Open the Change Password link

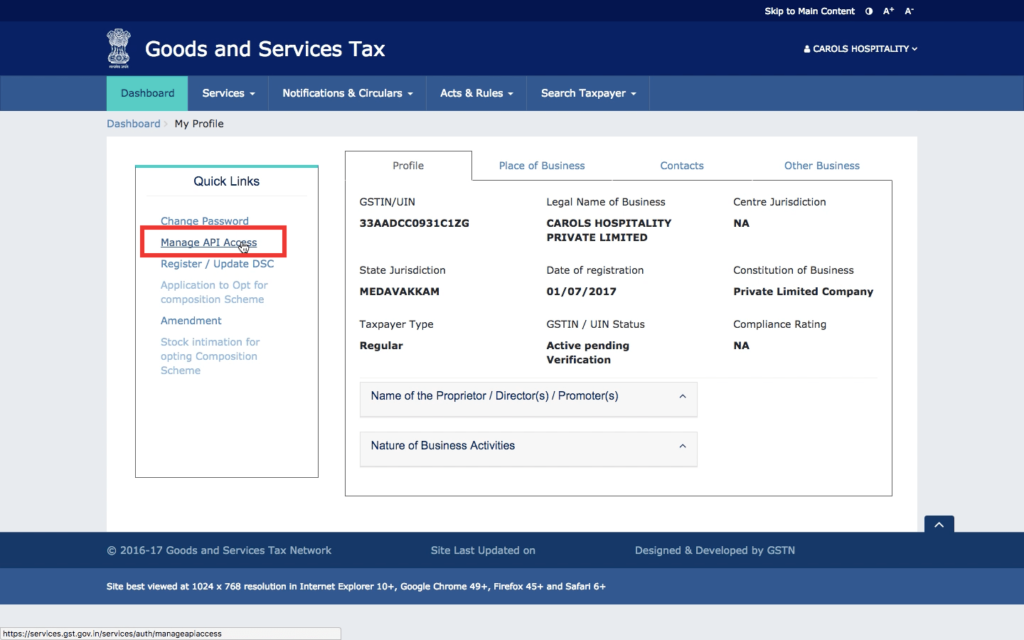click(204, 221)
